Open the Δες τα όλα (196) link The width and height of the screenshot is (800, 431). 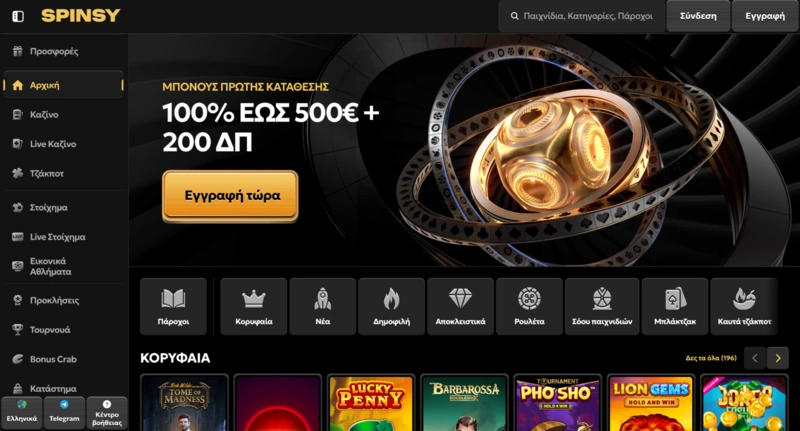click(711, 358)
